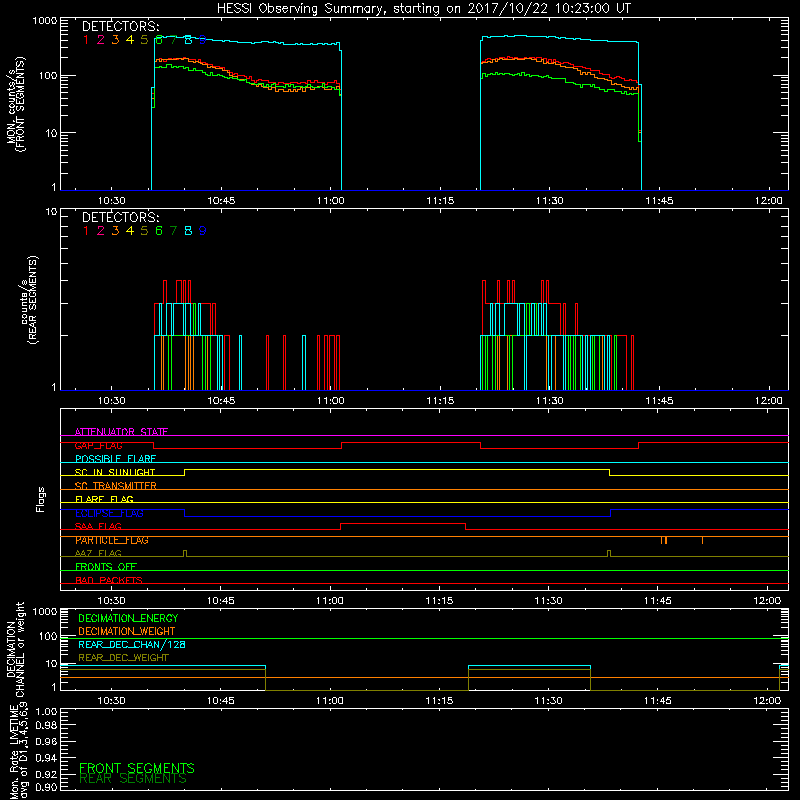Click REAR SEGMENTS label in livetime panel
800x800 pixels.
tap(133, 779)
